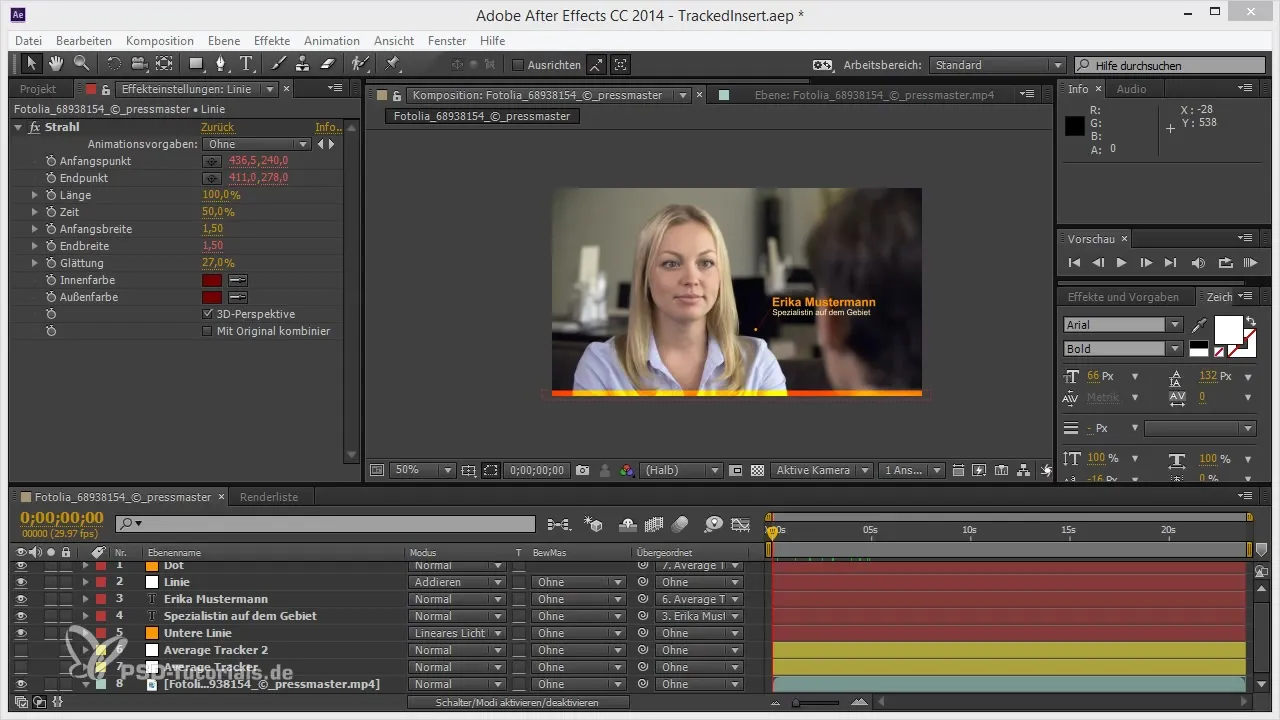Open the 50% magnification dropdown

point(421,470)
